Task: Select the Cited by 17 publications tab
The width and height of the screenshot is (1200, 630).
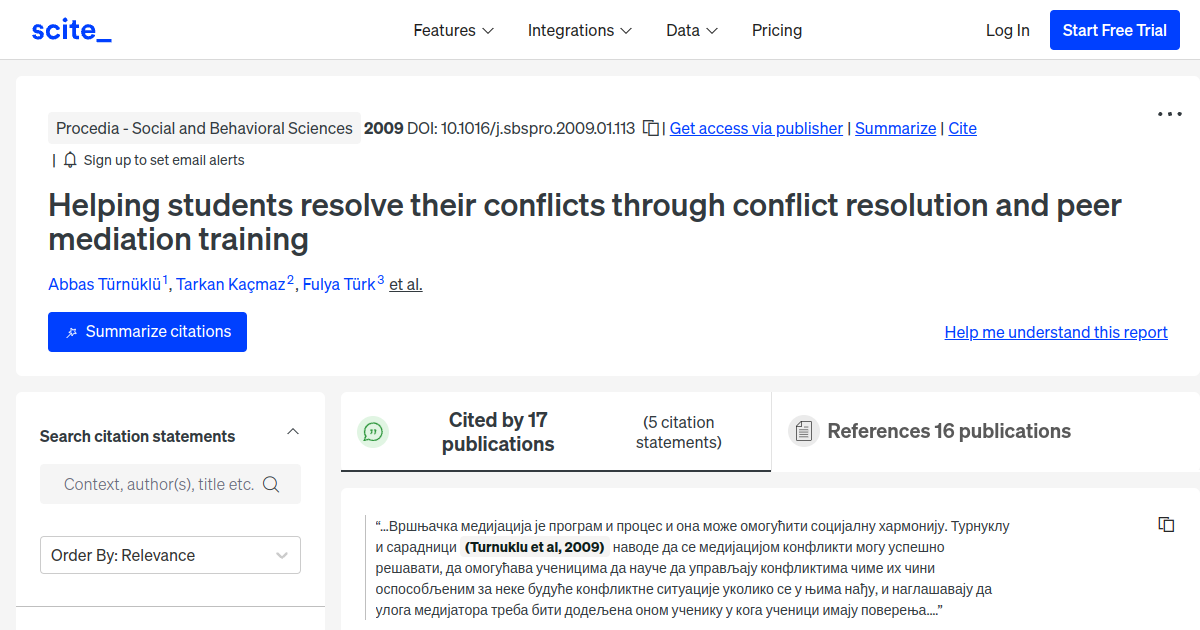Action: 498,431
